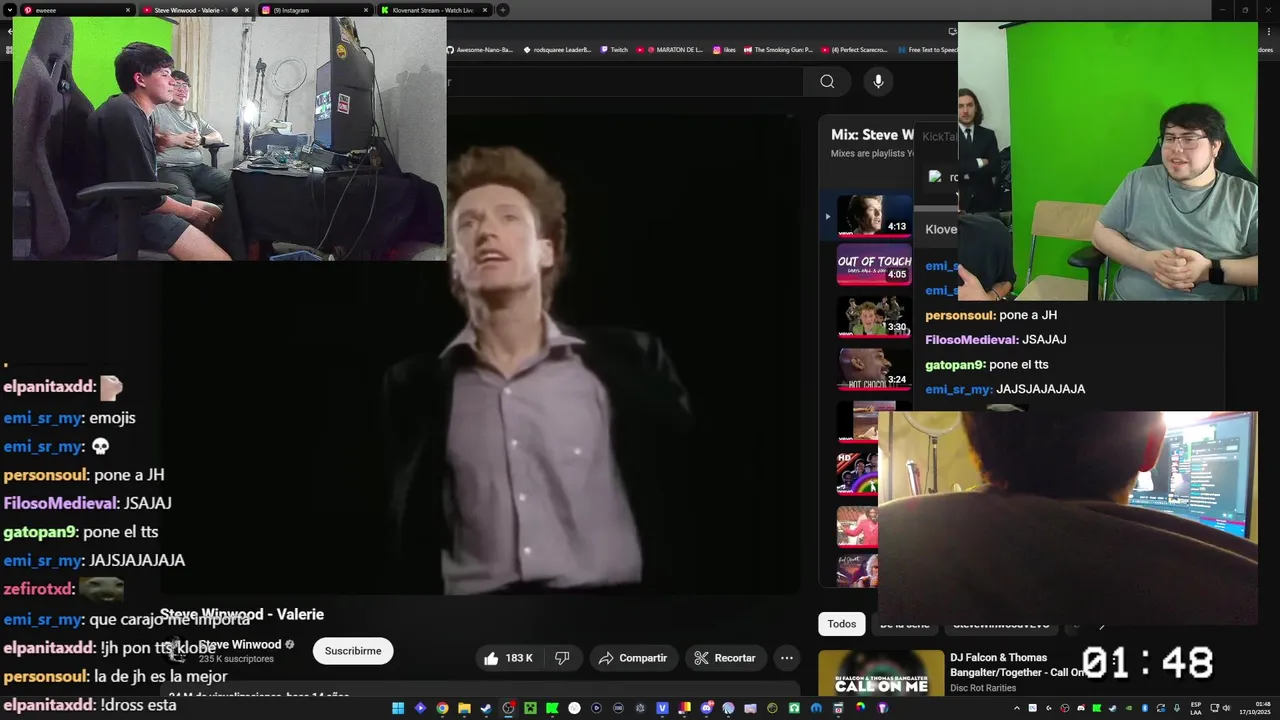Open the Windows Start menu
Image resolution: width=1280 pixels, height=720 pixels.
[398, 708]
